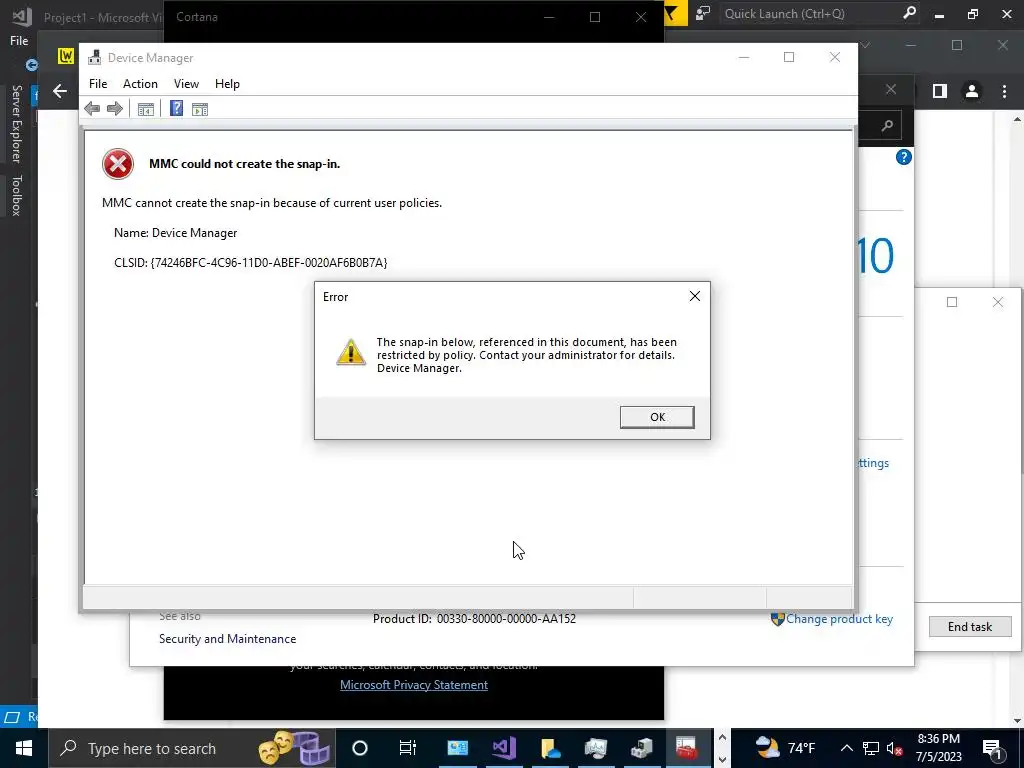Toggle the action pane toolbar icon
Image resolution: width=1024 pixels, height=768 pixels.
pos(200,109)
